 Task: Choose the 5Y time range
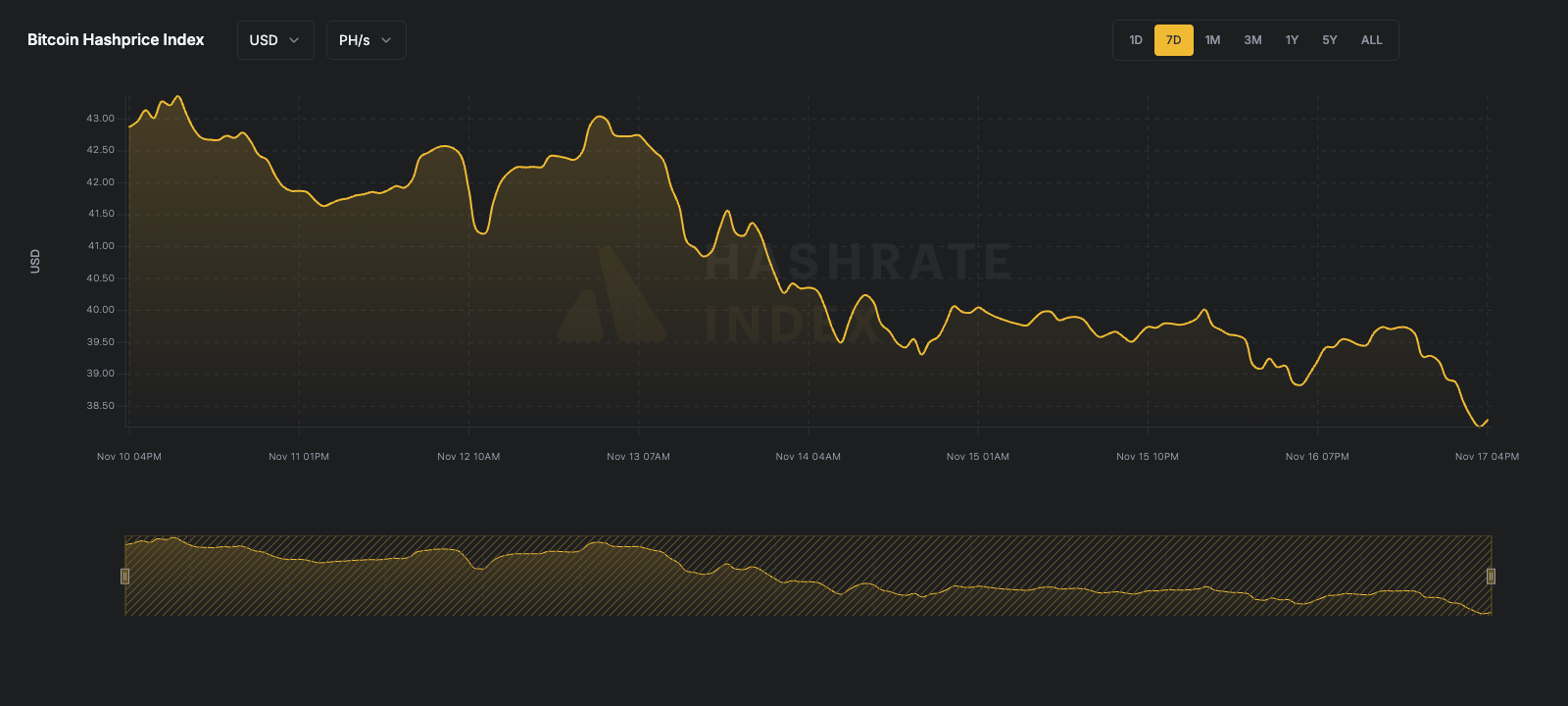click(1330, 40)
